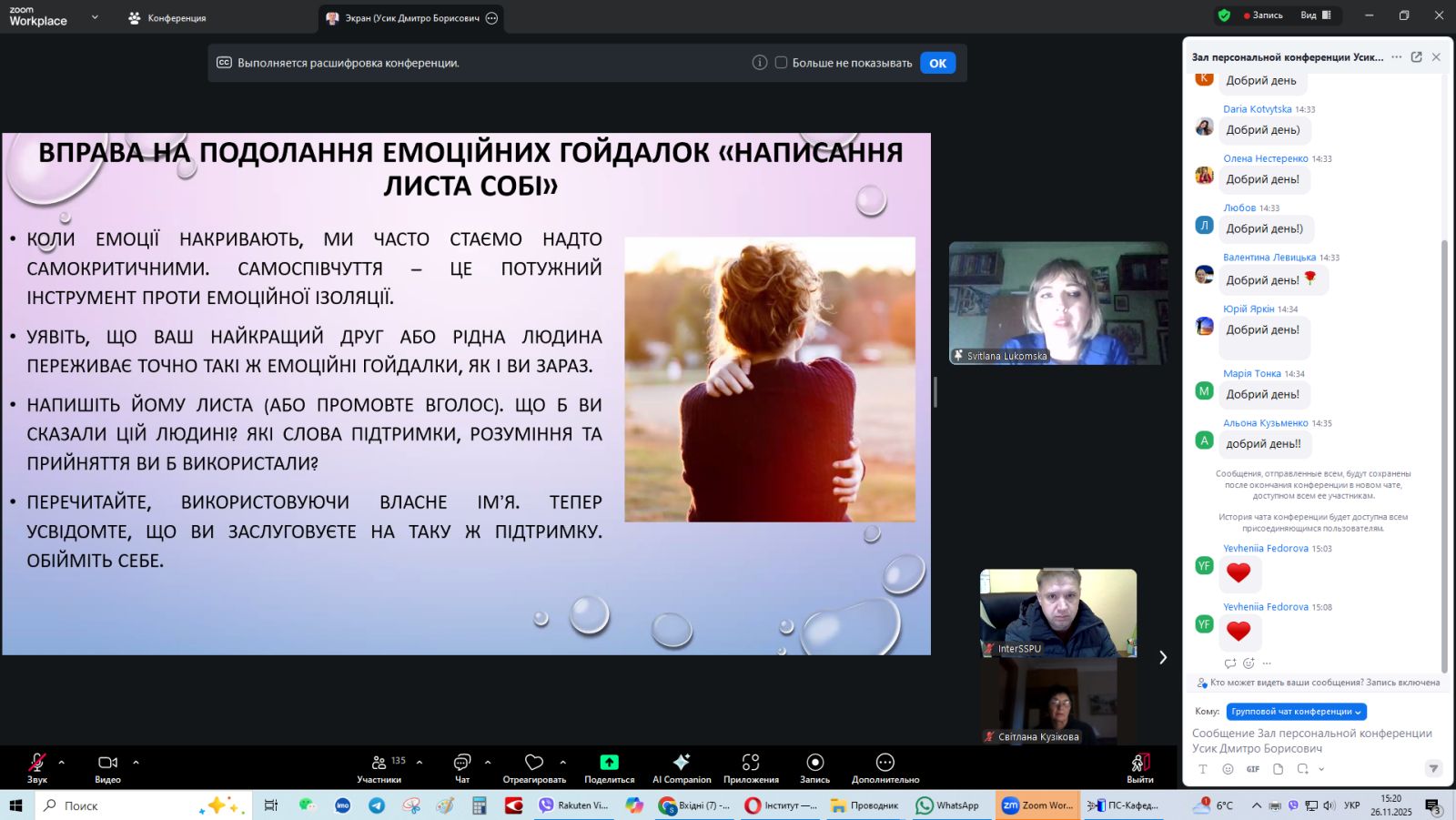Tick the 'Больше не показывать' checkbox

click(x=781, y=63)
